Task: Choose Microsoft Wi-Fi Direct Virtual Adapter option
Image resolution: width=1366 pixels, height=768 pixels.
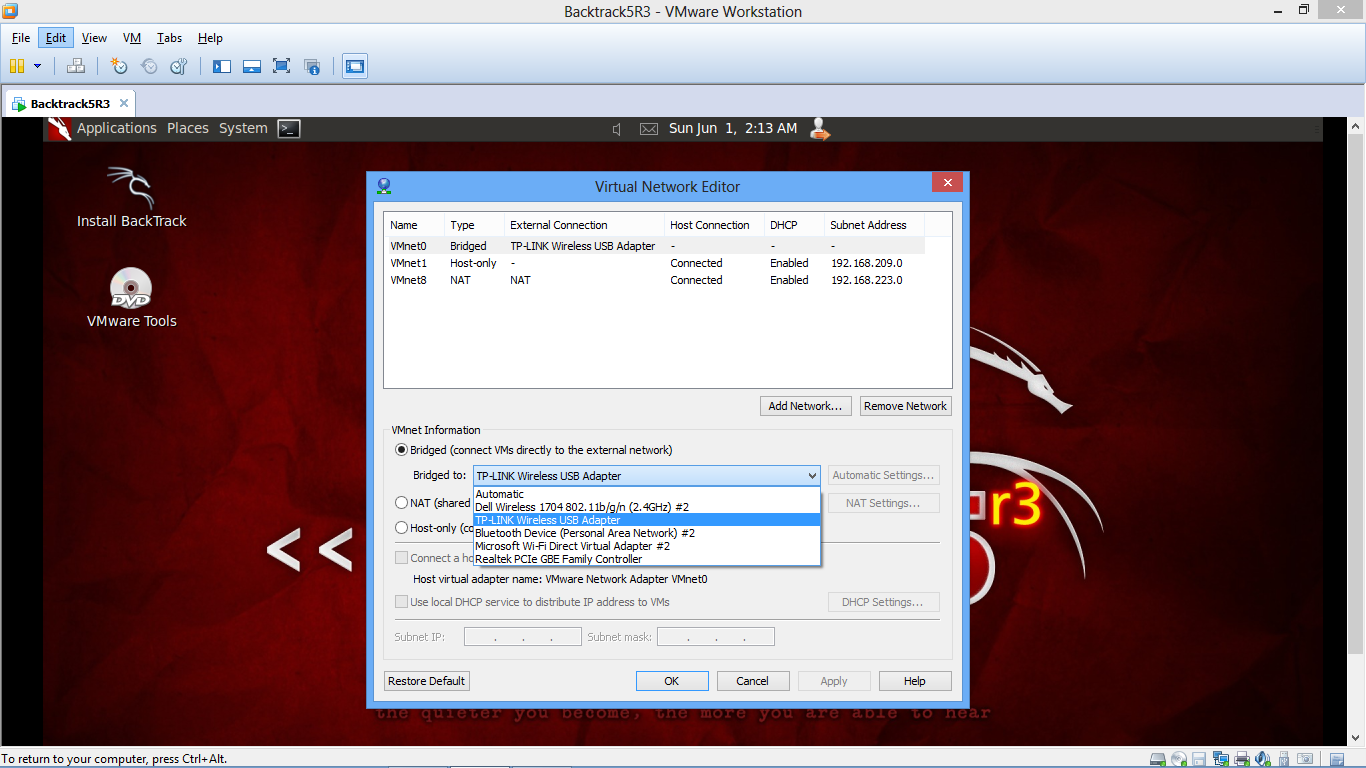Action: click(x=647, y=546)
